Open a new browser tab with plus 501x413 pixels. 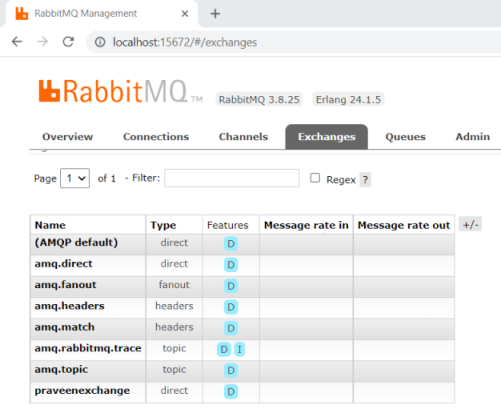(x=215, y=14)
